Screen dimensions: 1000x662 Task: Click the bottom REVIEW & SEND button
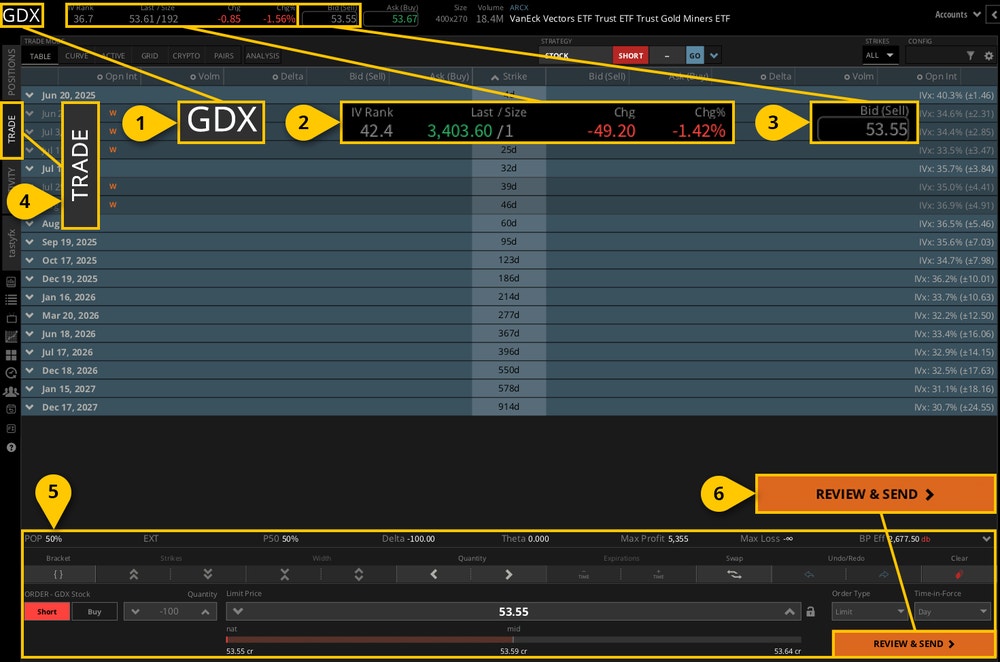click(x=913, y=644)
